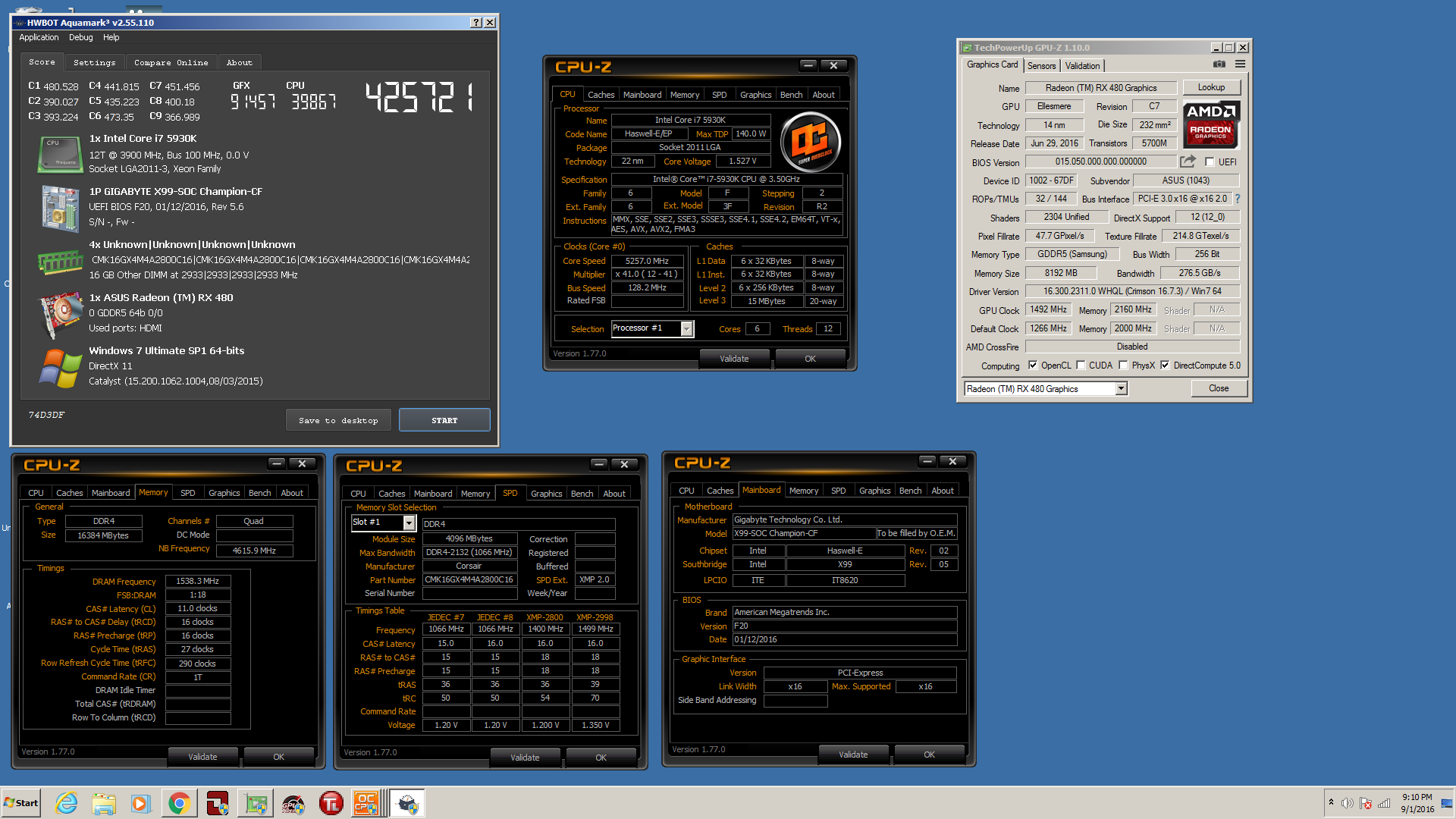Toggle the PhysX checkbox
Screen dimensions: 1456x819
[x=1123, y=366]
